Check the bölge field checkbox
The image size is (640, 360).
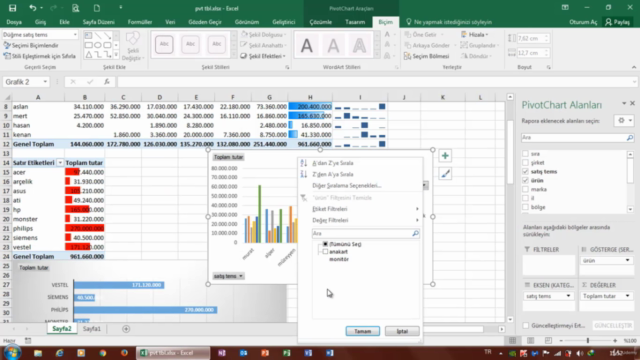tap(525, 207)
